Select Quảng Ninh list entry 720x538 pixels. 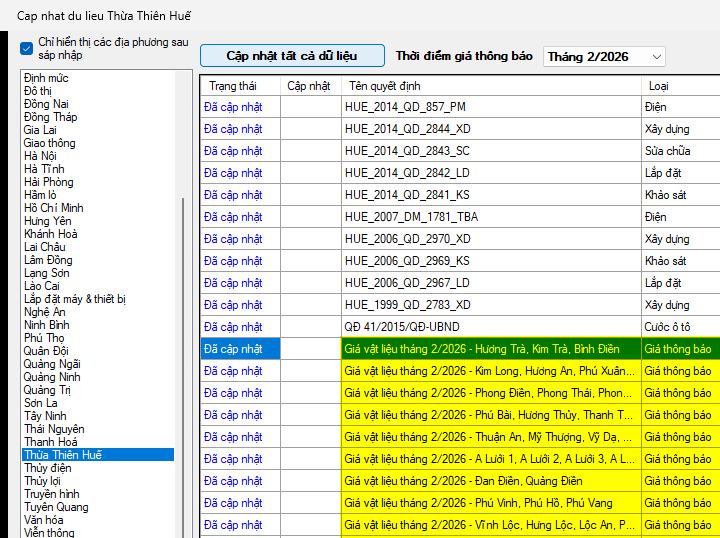point(52,377)
